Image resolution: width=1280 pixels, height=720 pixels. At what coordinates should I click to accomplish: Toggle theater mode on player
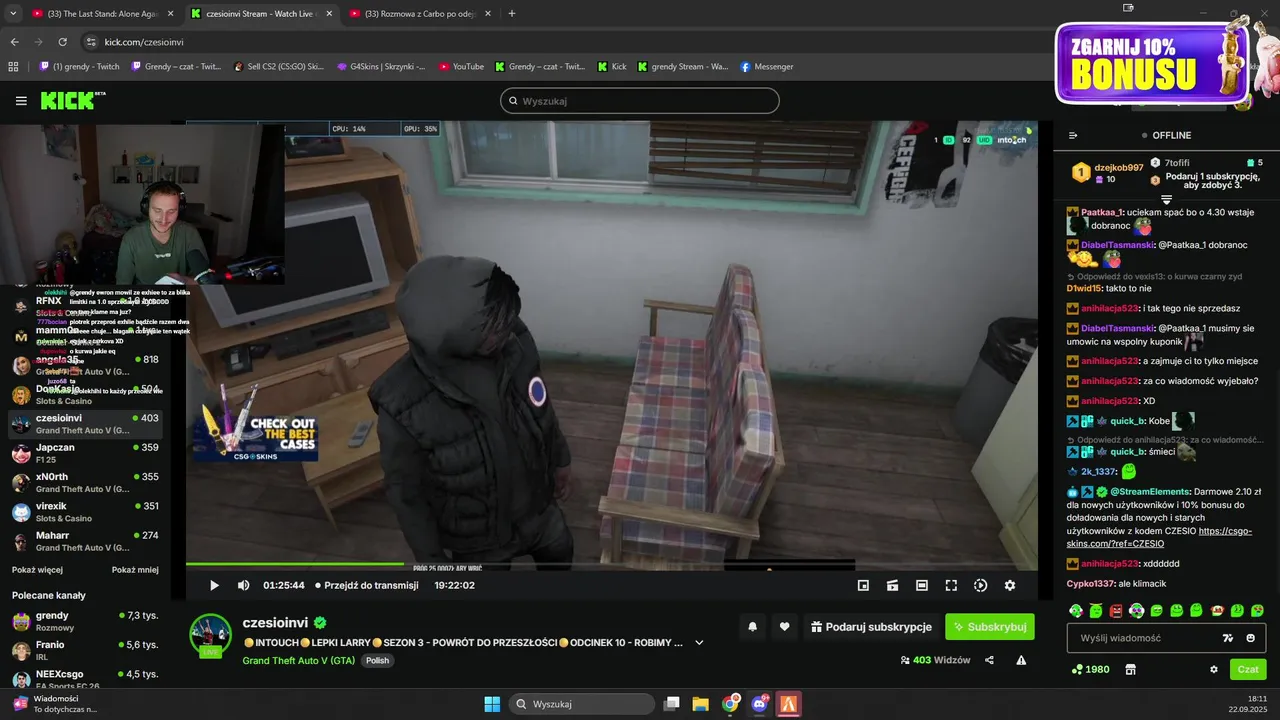tap(922, 585)
